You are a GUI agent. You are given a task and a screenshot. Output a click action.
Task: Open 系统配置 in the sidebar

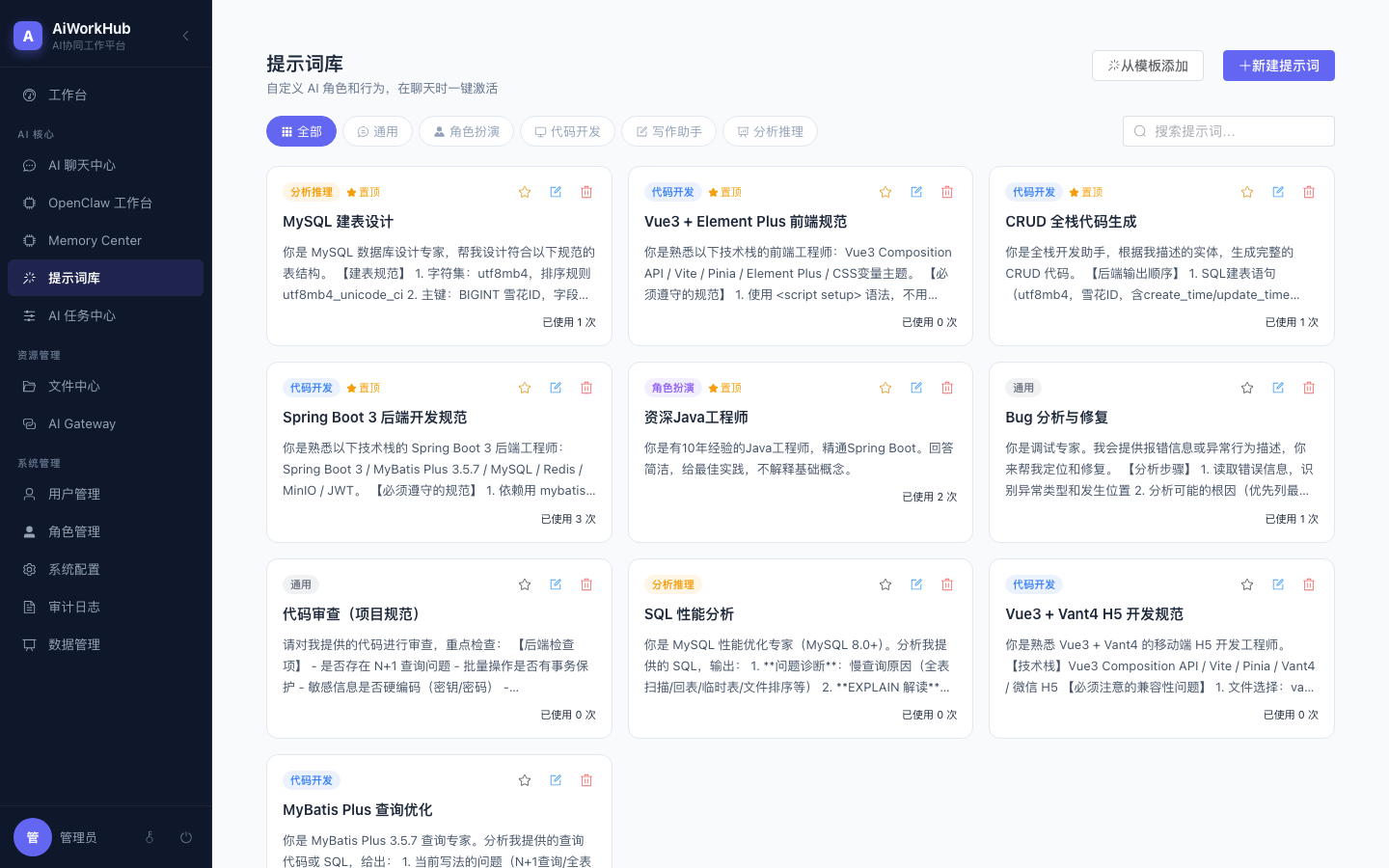pyautogui.click(x=105, y=569)
